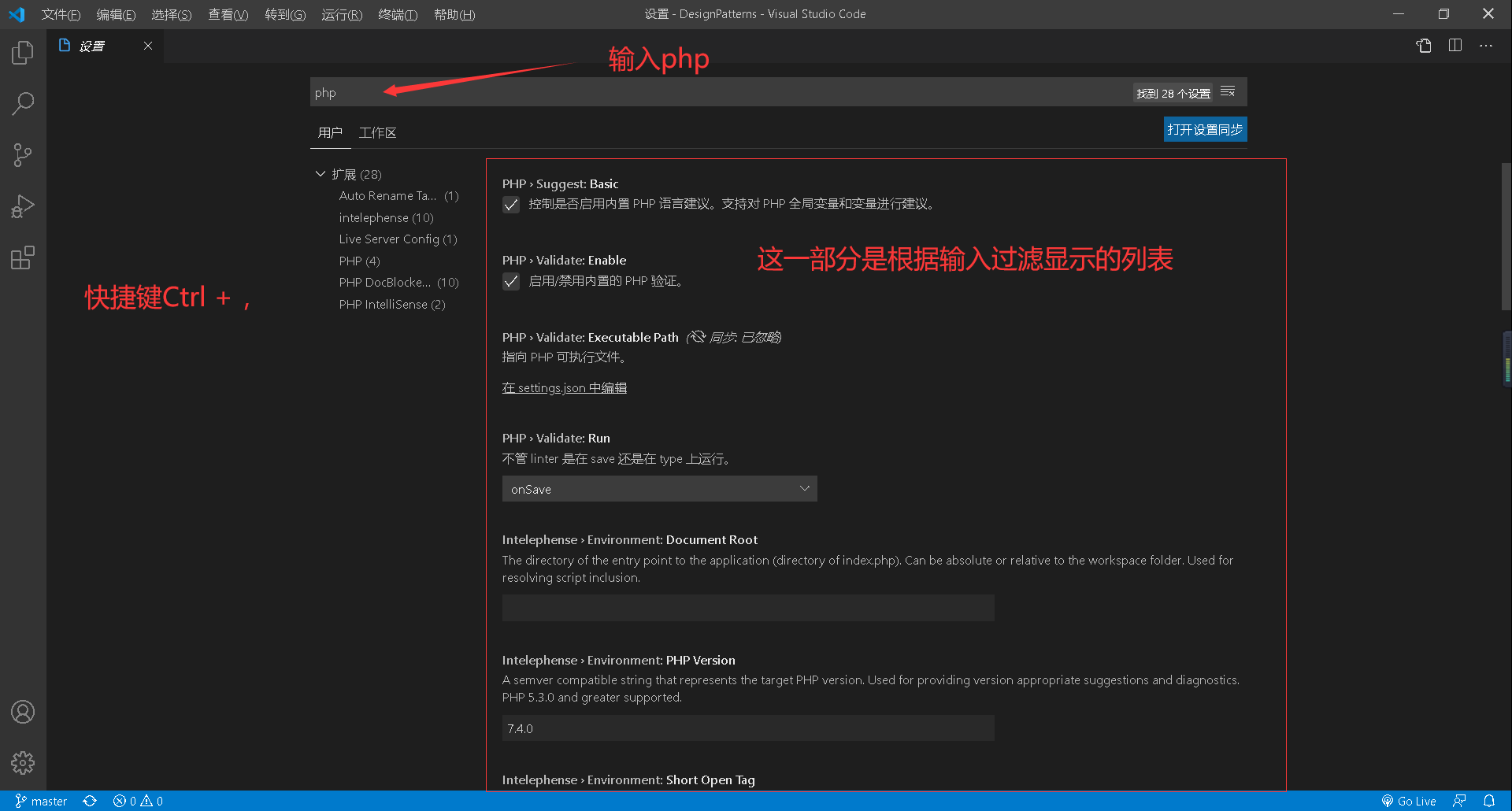Clear the settings search input filter icon
The height and width of the screenshot is (811, 1512).
pos(1228,92)
